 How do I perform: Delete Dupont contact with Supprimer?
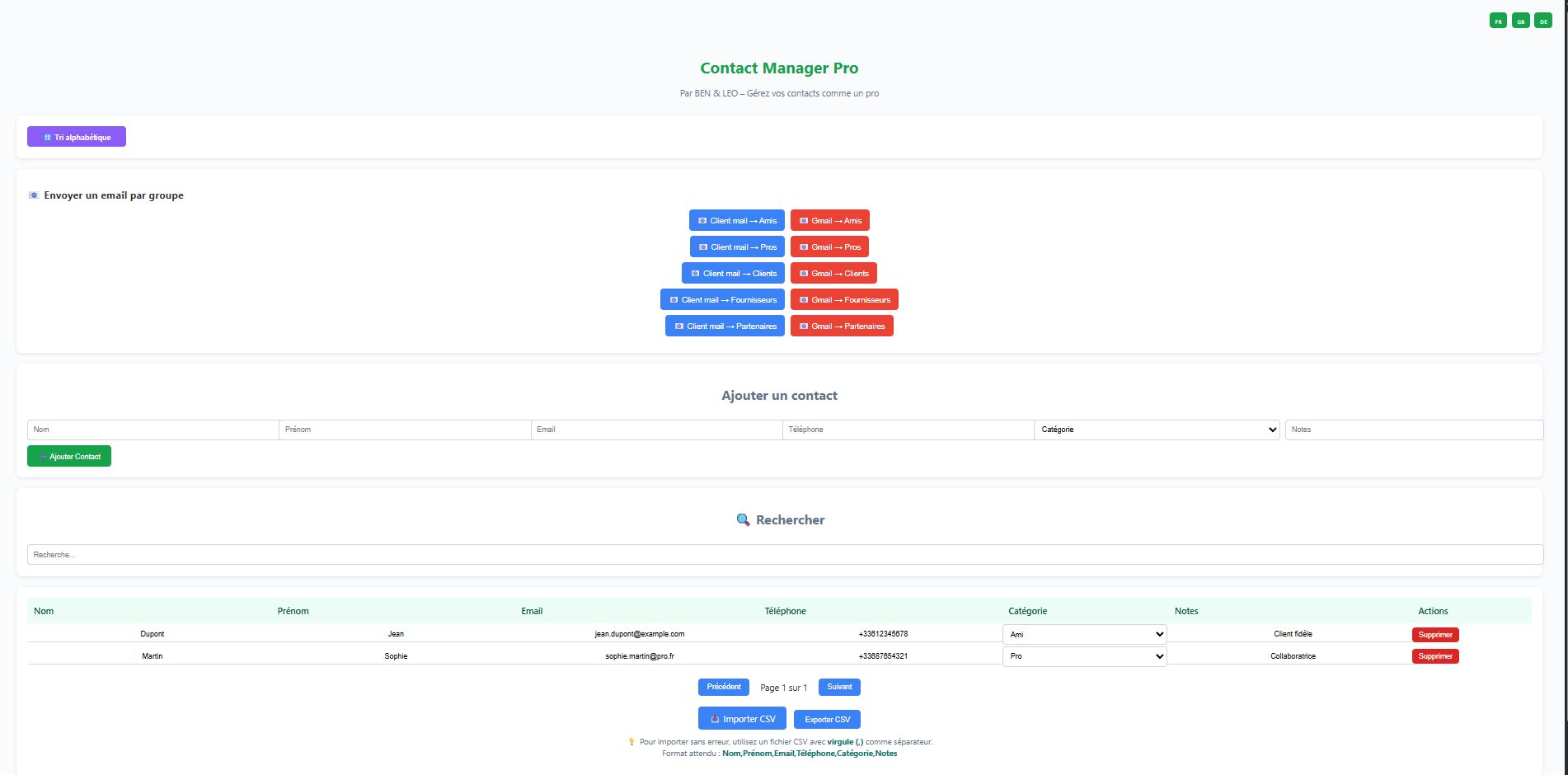point(1435,635)
